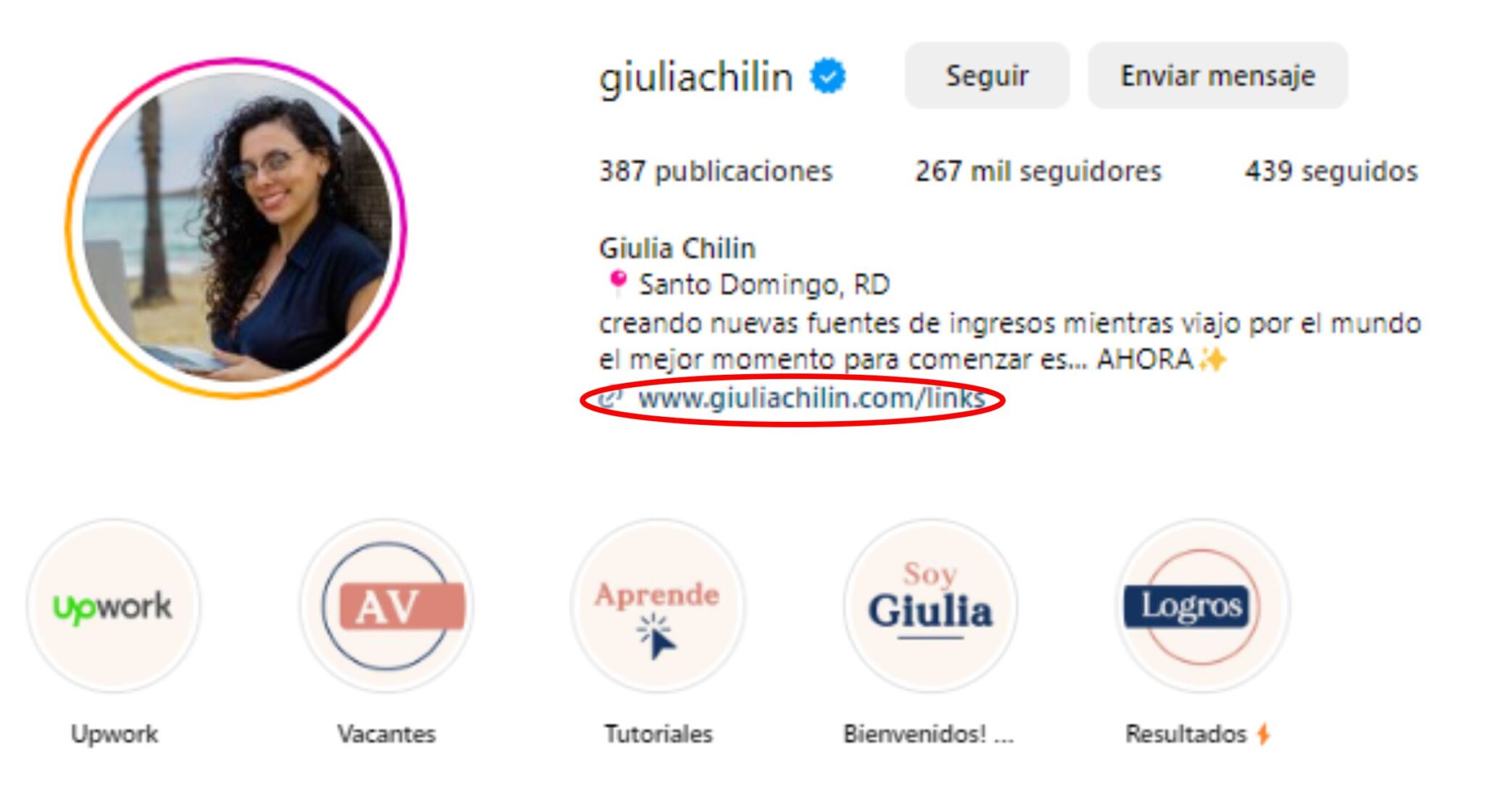1485x812 pixels.
Task: Select the Vacantes highlight label
Action: [386, 734]
